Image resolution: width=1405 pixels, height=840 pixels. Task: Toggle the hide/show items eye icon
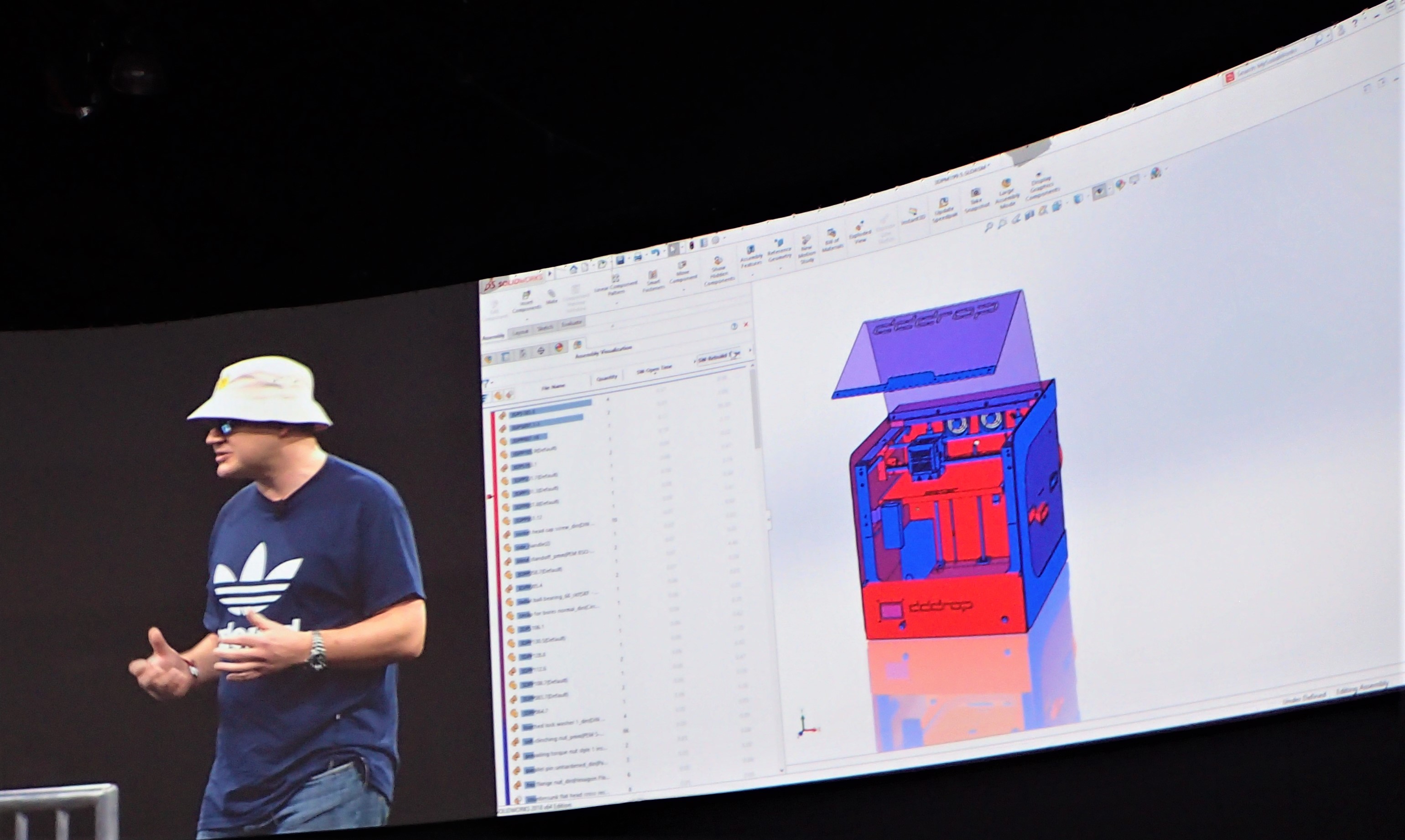[x=1099, y=192]
